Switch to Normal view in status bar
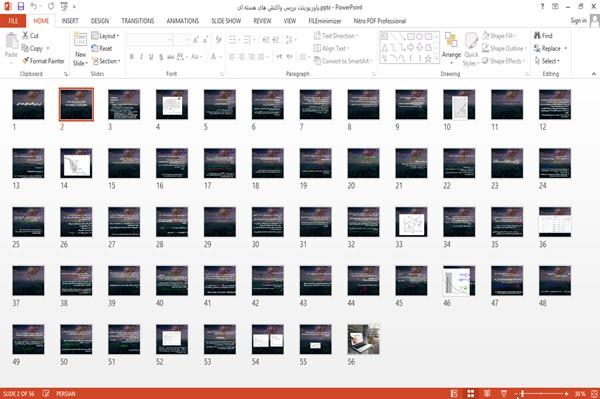 click(x=454, y=393)
